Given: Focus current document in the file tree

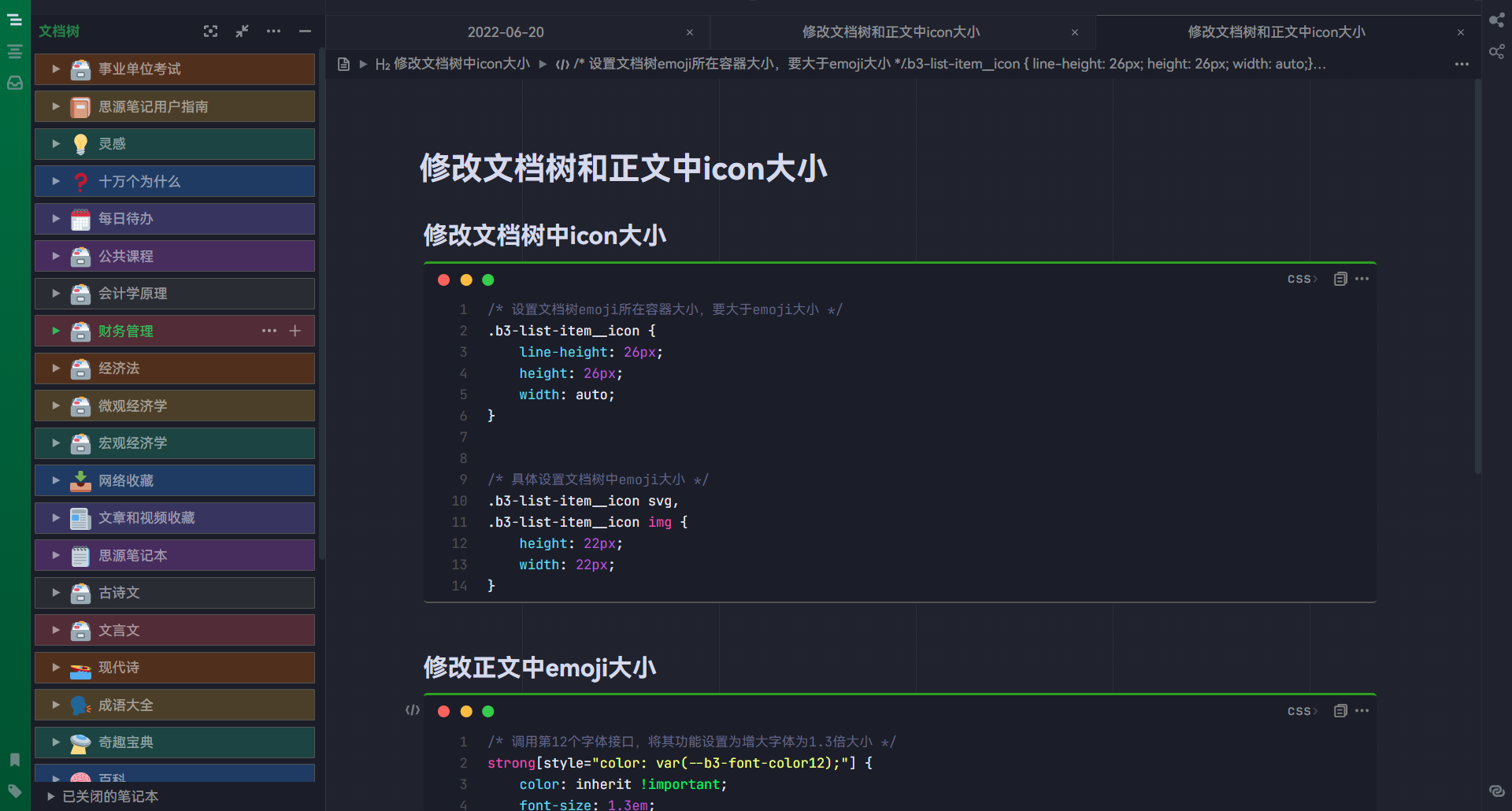Looking at the screenshot, I should [210, 31].
